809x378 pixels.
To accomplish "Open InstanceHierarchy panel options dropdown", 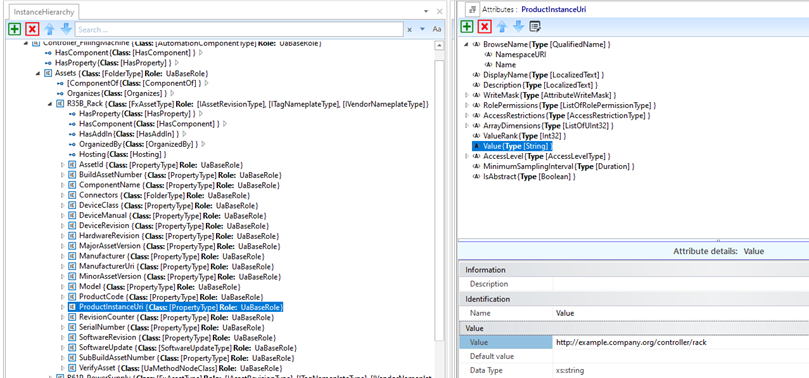I will (426, 11).
